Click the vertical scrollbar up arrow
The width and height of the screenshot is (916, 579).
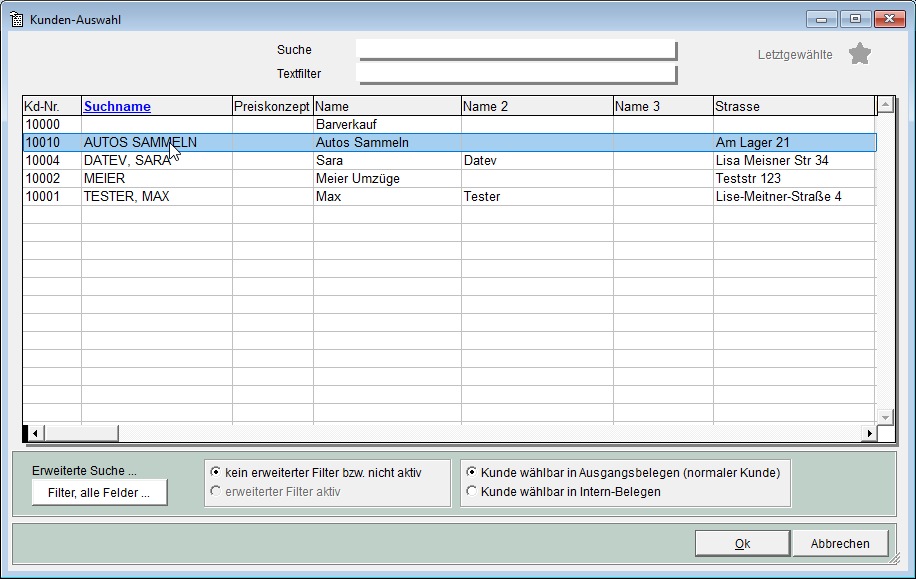coord(886,105)
